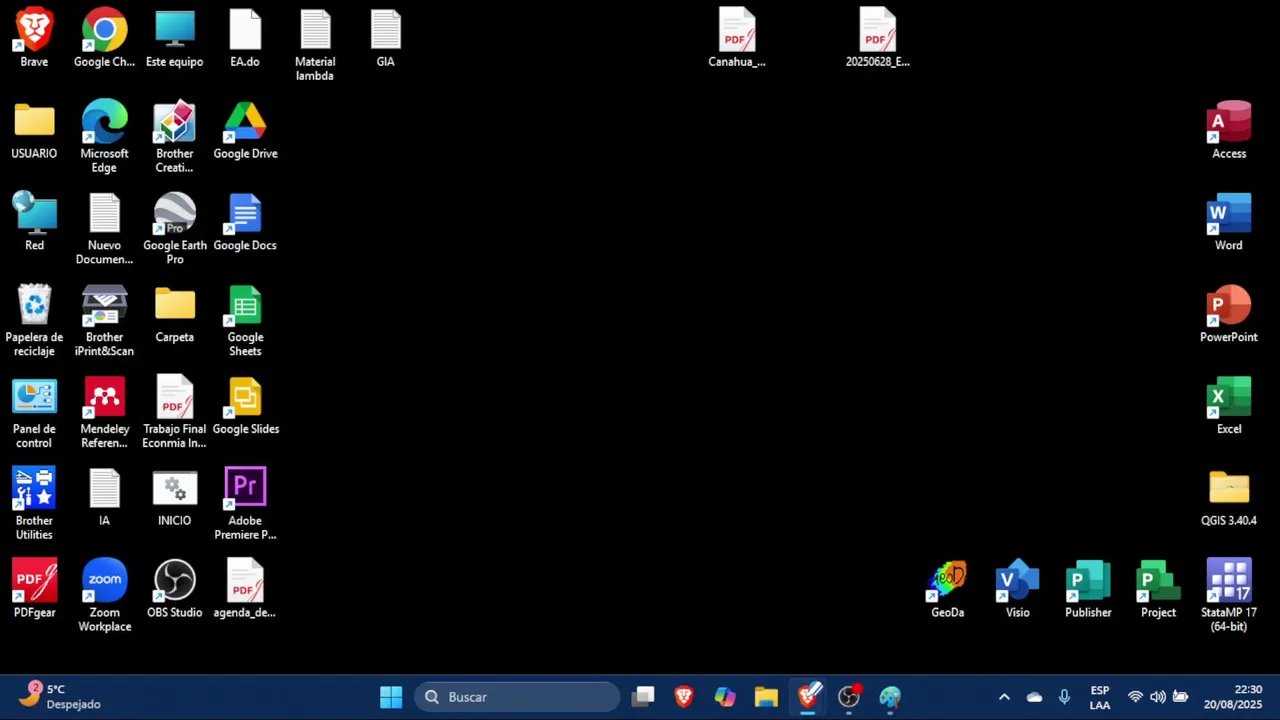Select the Google Sheets shortcut
The image size is (1280, 720).
coord(245,321)
